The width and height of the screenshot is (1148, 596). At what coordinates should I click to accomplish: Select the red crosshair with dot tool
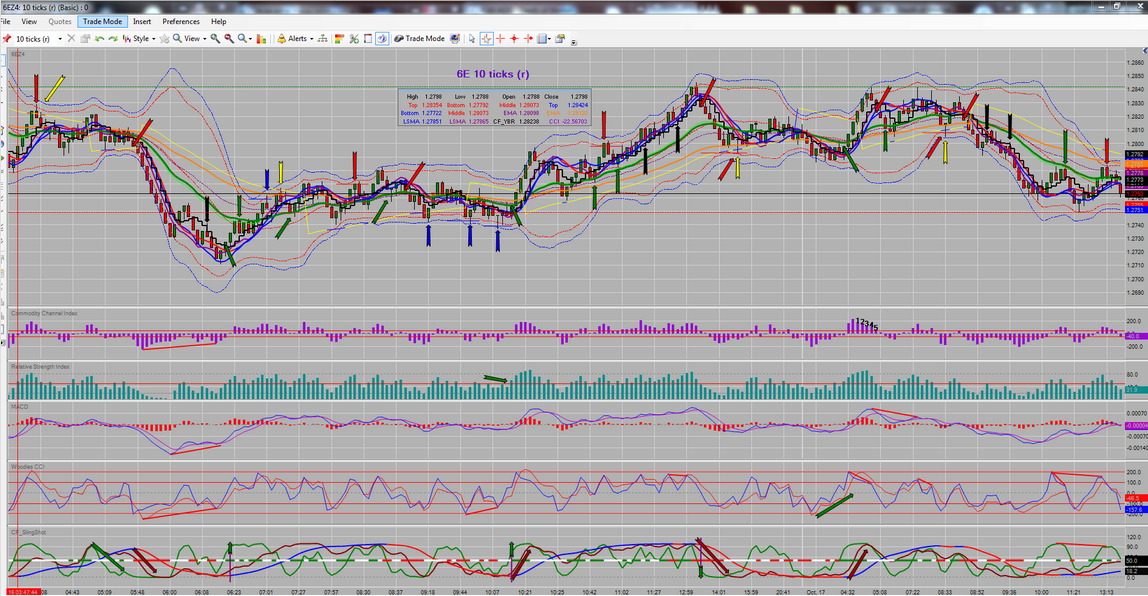tap(514, 39)
